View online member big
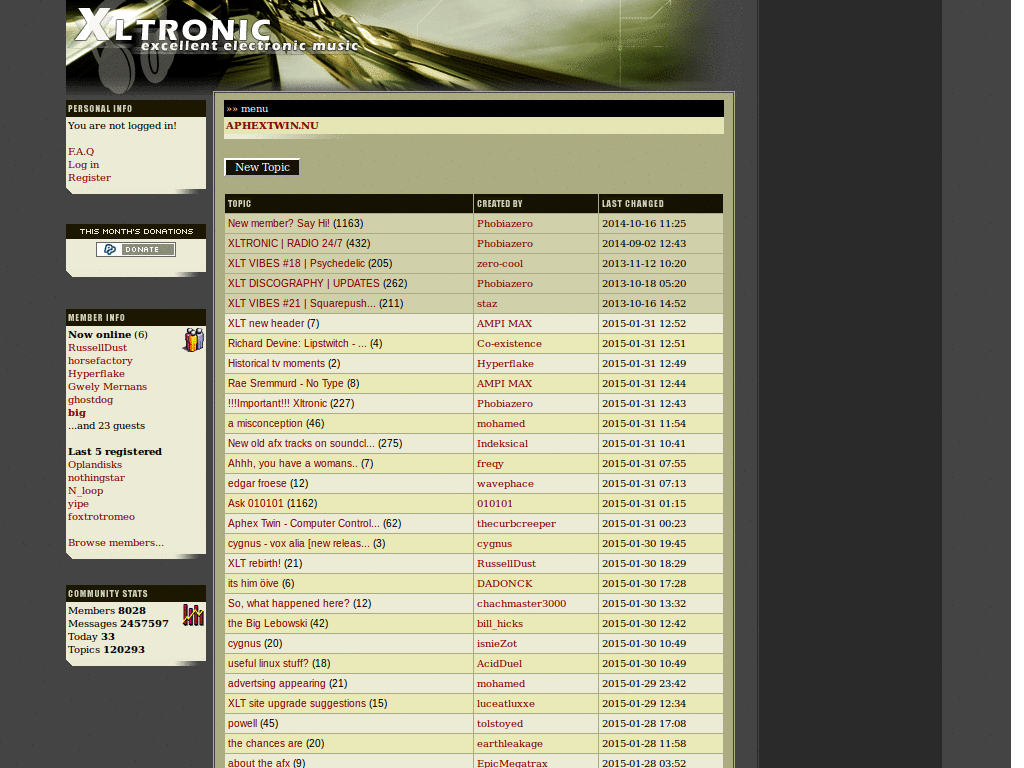Viewport: 1024px width, 768px height. click(x=76, y=413)
